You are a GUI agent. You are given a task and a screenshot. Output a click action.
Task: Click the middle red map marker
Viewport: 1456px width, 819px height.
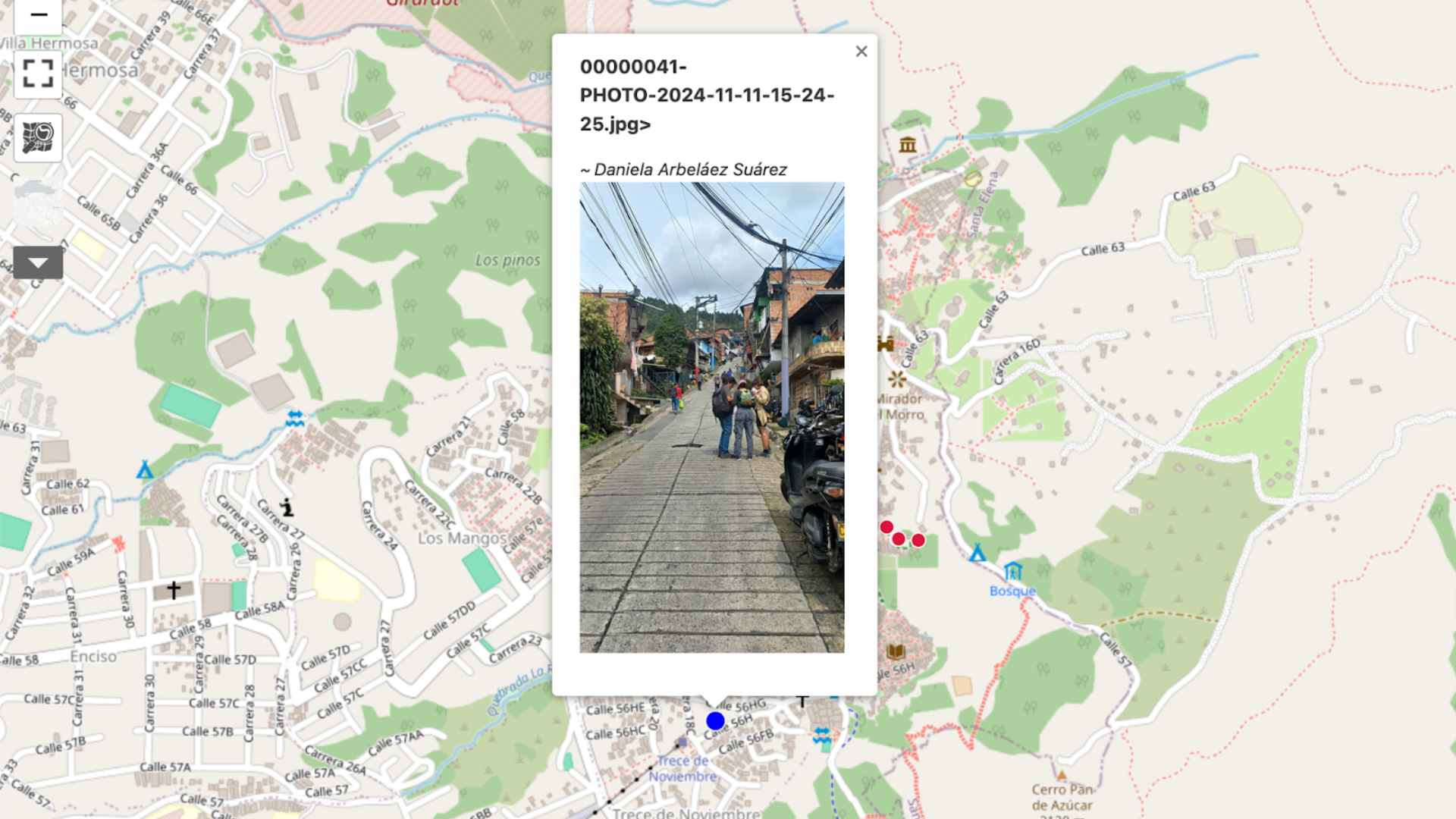[899, 539]
